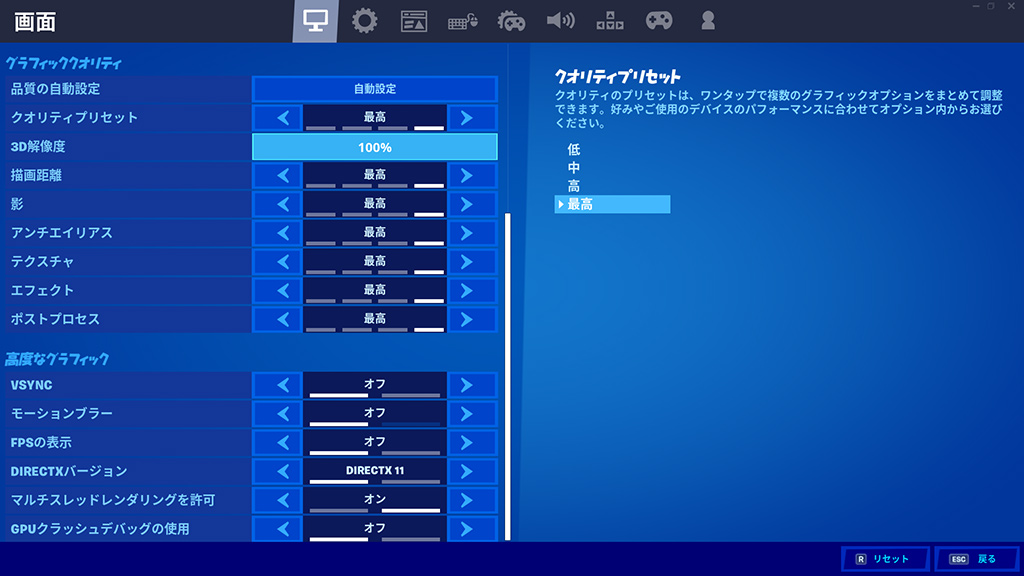Image resolution: width=1024 pixels, height=576 pixels.
Task: Click the 3D解像度 row label
Action: click(38, 146)
